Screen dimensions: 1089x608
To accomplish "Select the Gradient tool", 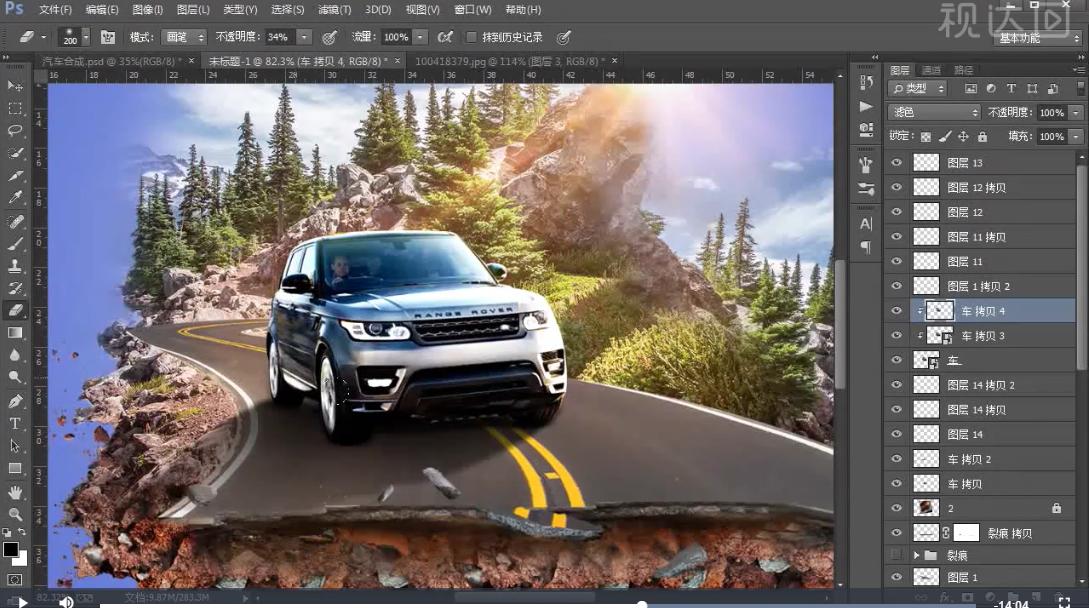I will point(15,333).
